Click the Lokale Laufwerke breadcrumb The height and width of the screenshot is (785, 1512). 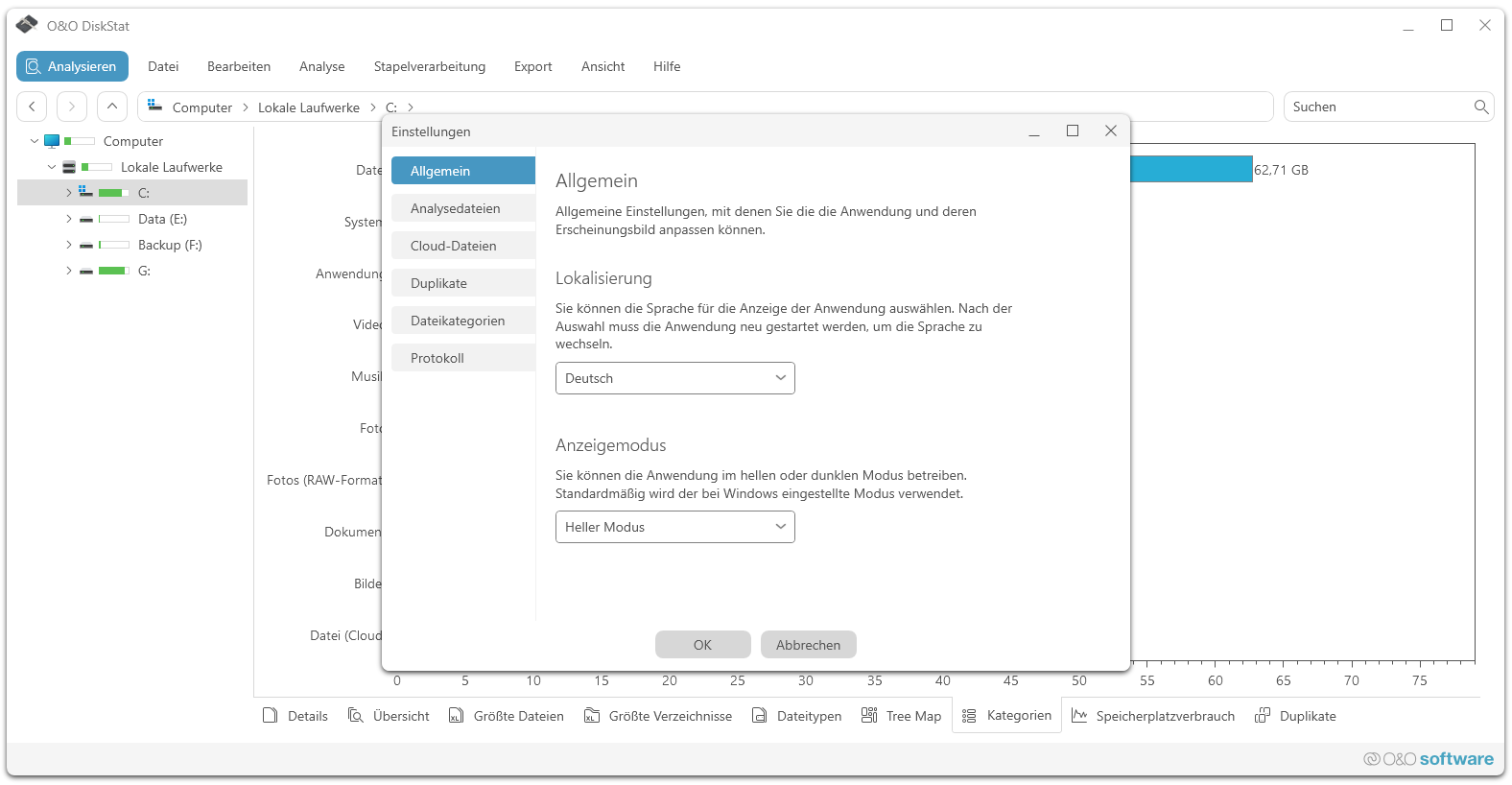click(309, 107)
